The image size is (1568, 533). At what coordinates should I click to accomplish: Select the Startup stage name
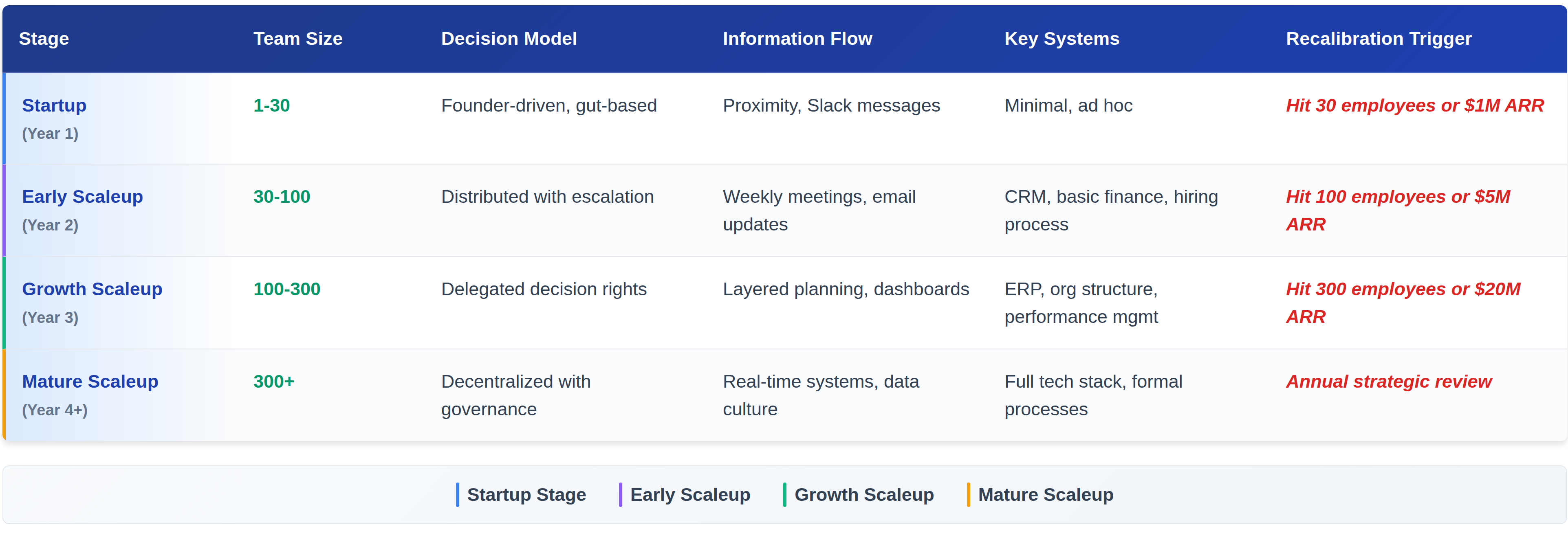(54, 106)
